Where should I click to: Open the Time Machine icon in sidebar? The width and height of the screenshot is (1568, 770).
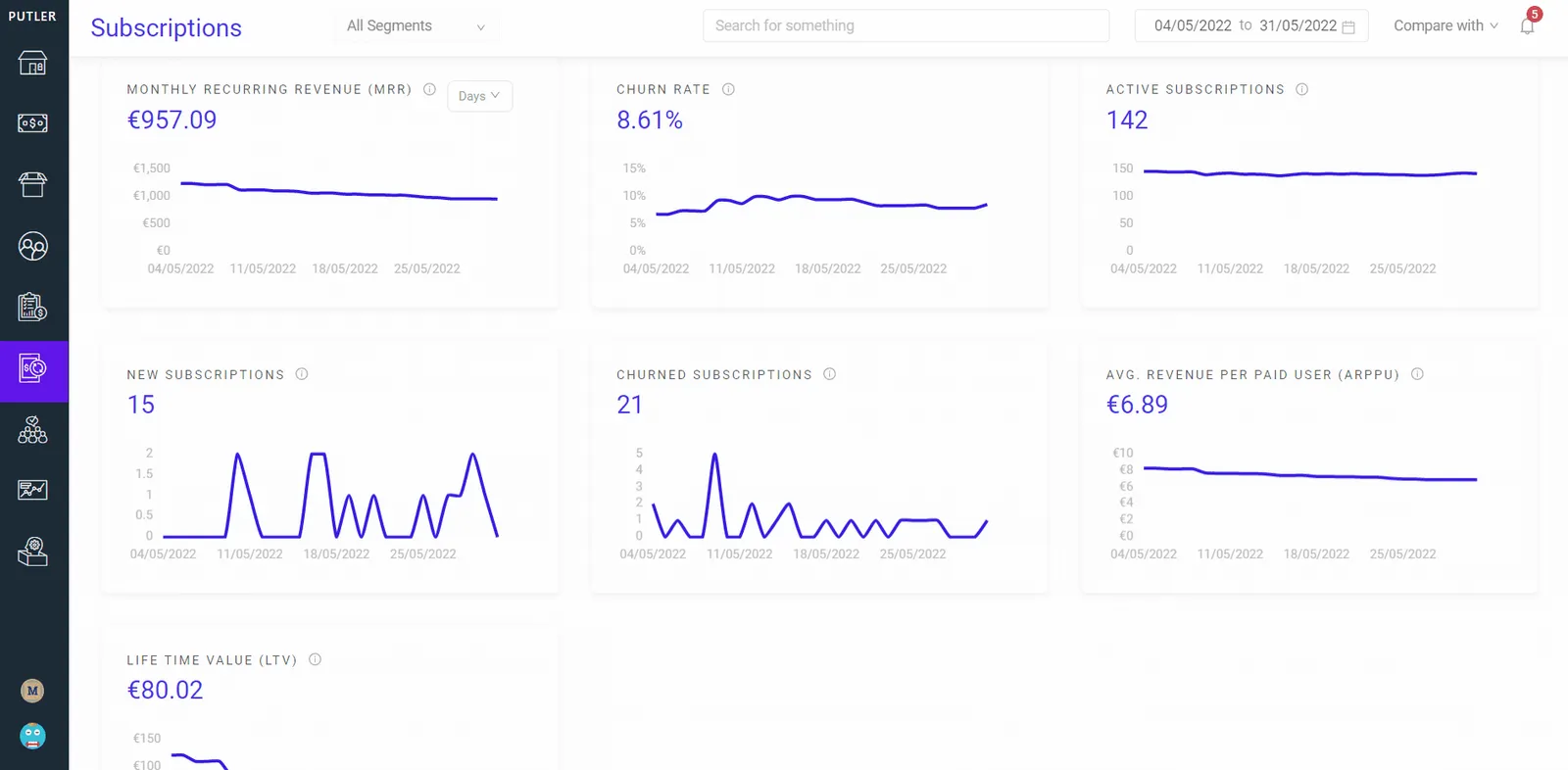point(33,553)
